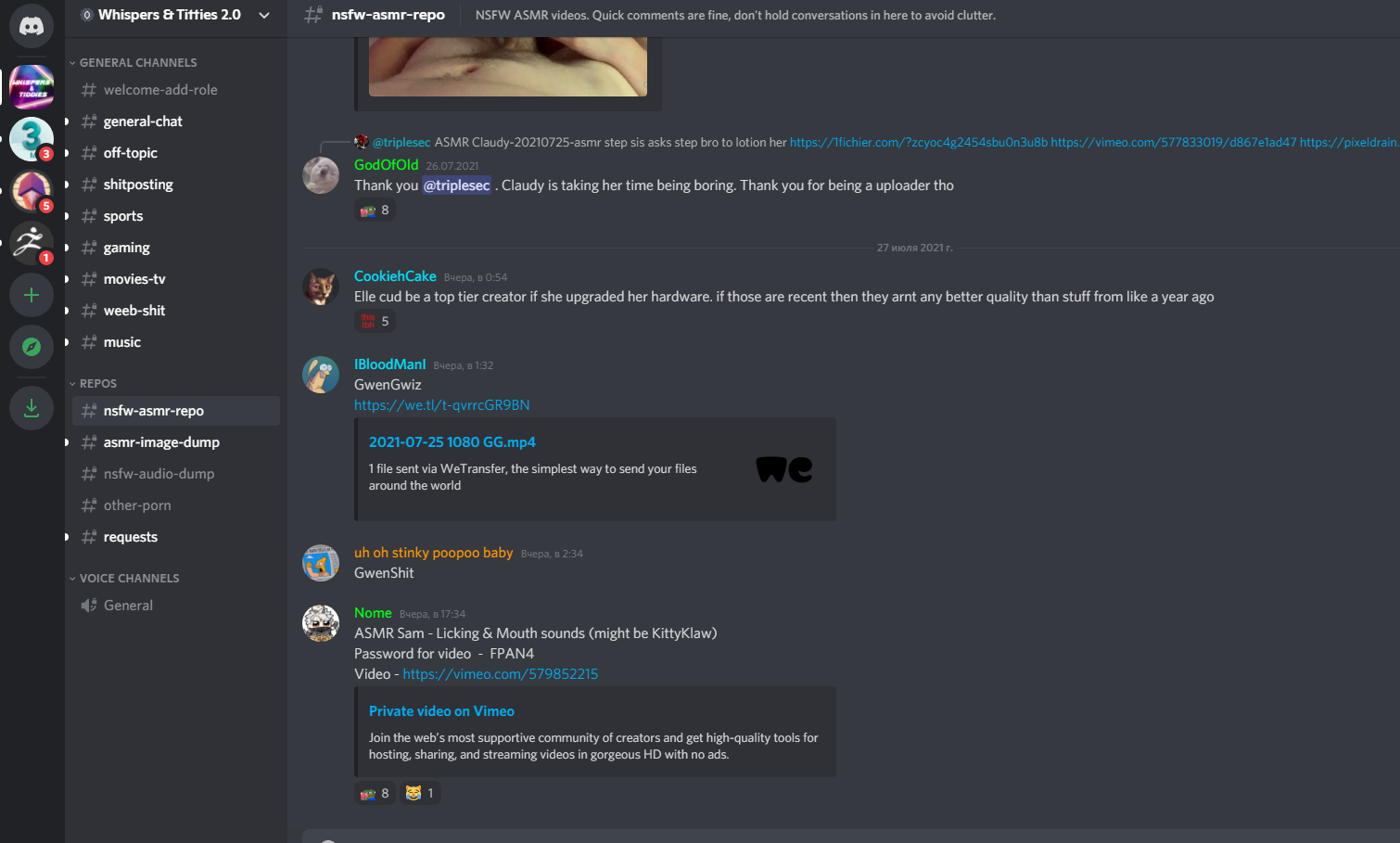
Task: Open the Whispers & Titties 2.0 server dropdown
Action: tap(176, 15)
